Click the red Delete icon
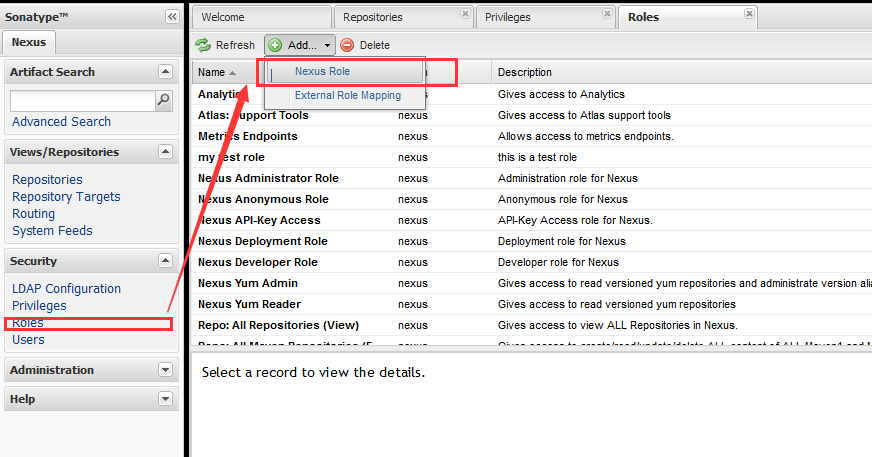 [x=347, y=45]
